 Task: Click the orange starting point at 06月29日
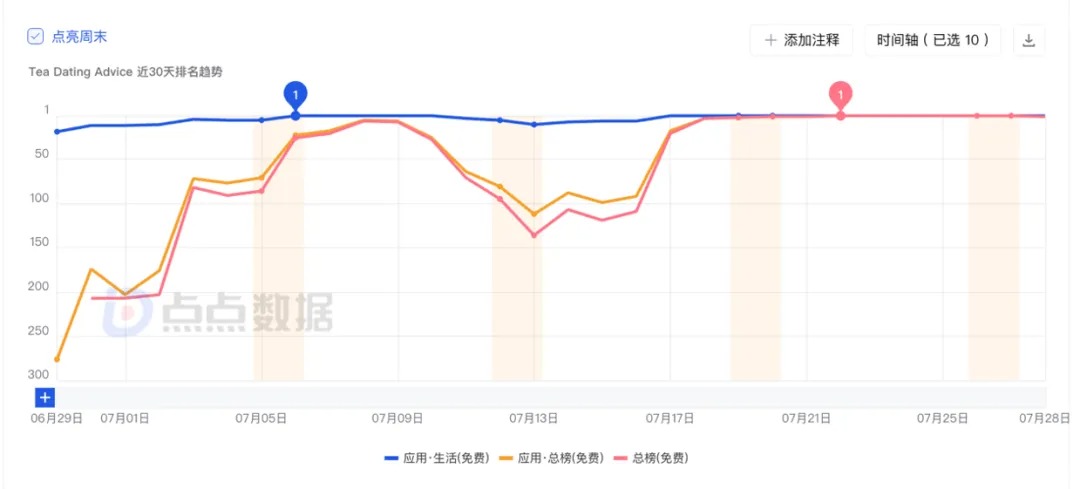[x=57, y=359]
